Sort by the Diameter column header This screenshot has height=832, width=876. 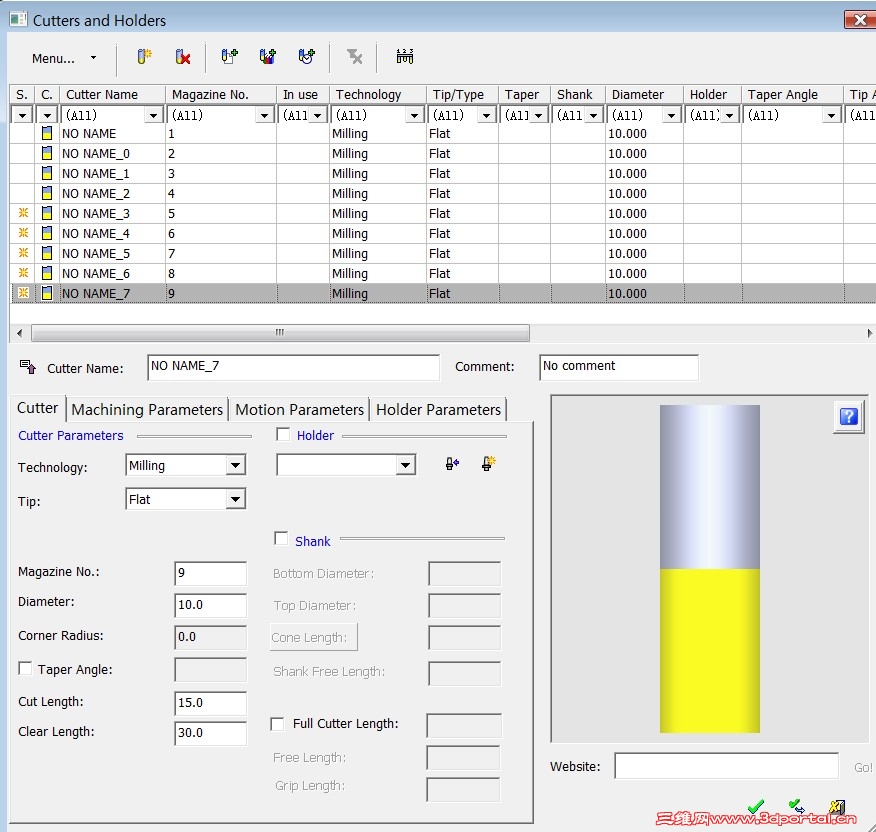[x=645, y=94]
